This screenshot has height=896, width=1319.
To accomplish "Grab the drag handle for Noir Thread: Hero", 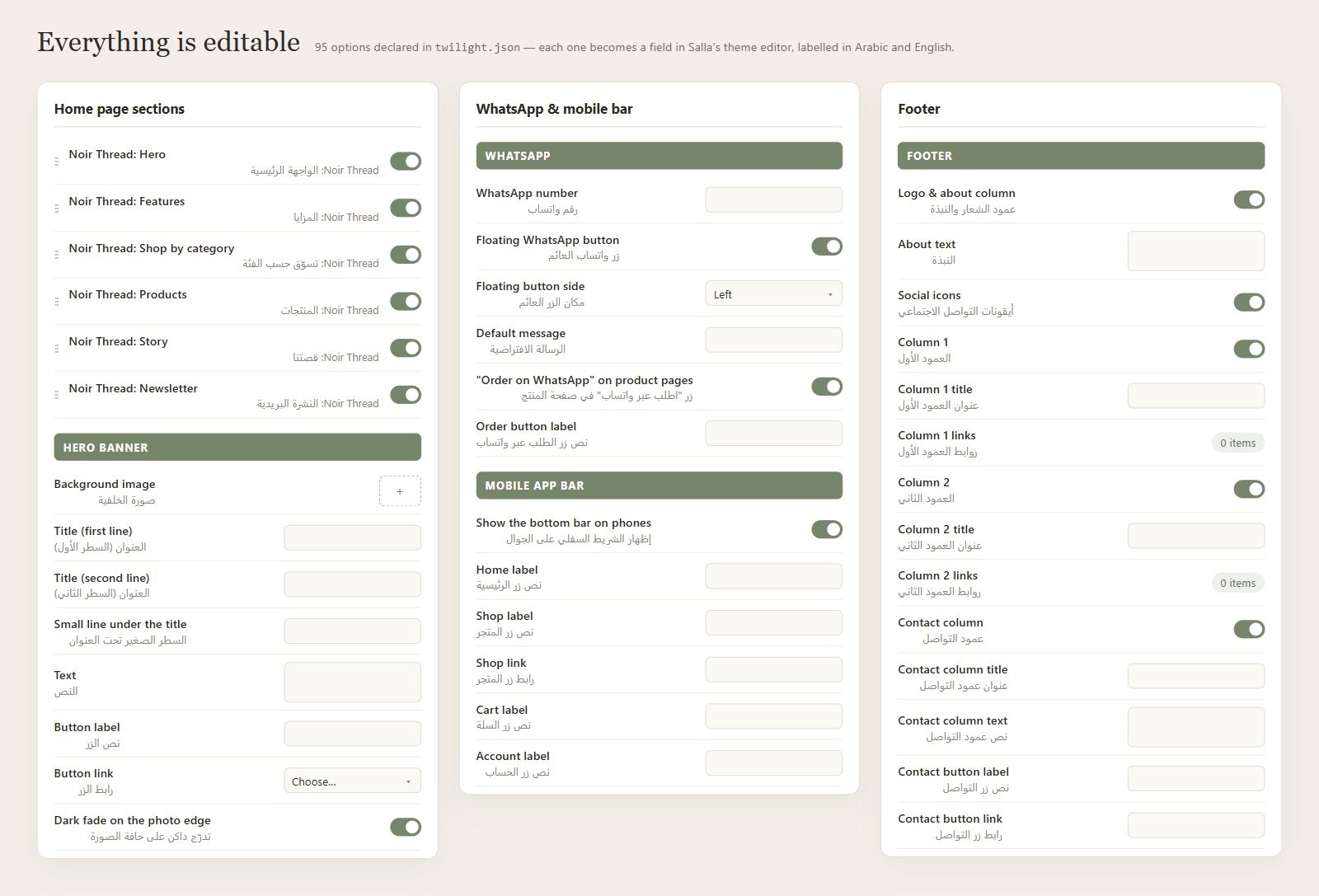I will [x=57, y=162].
